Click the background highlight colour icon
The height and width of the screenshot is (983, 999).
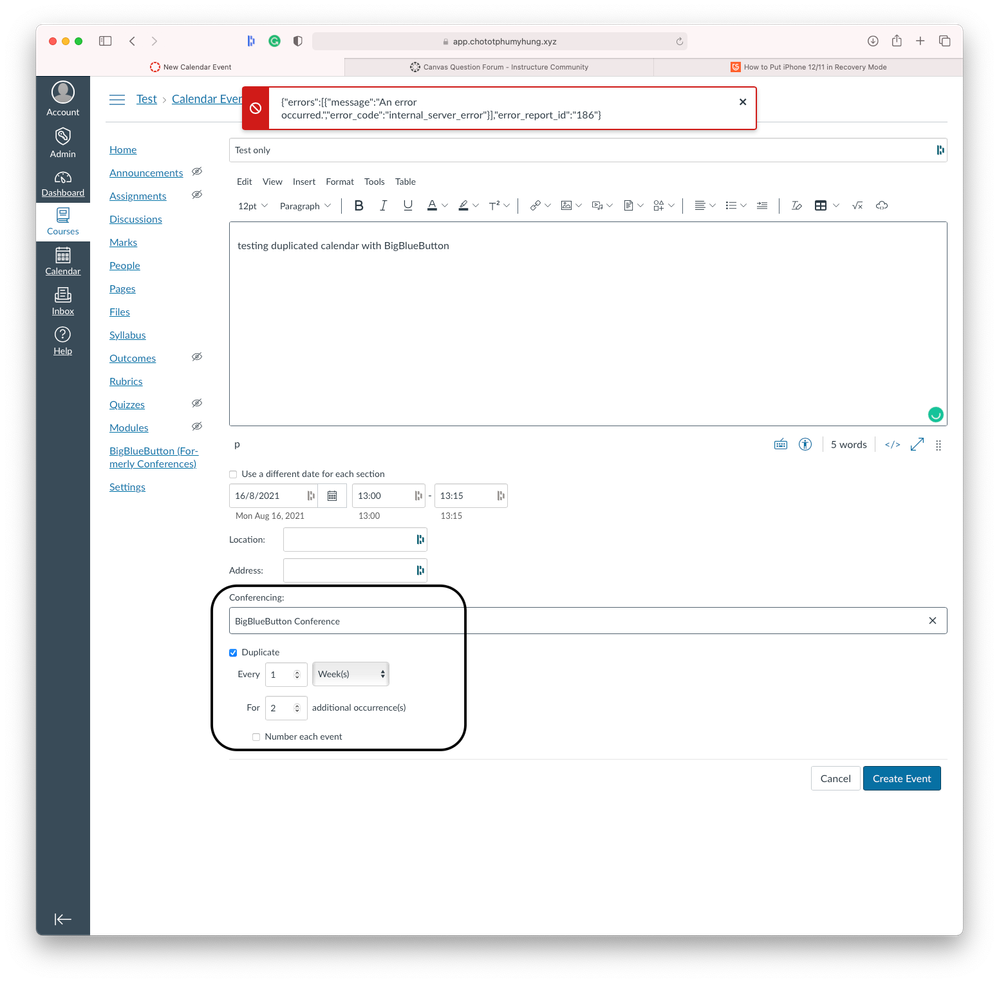point(463,206)
